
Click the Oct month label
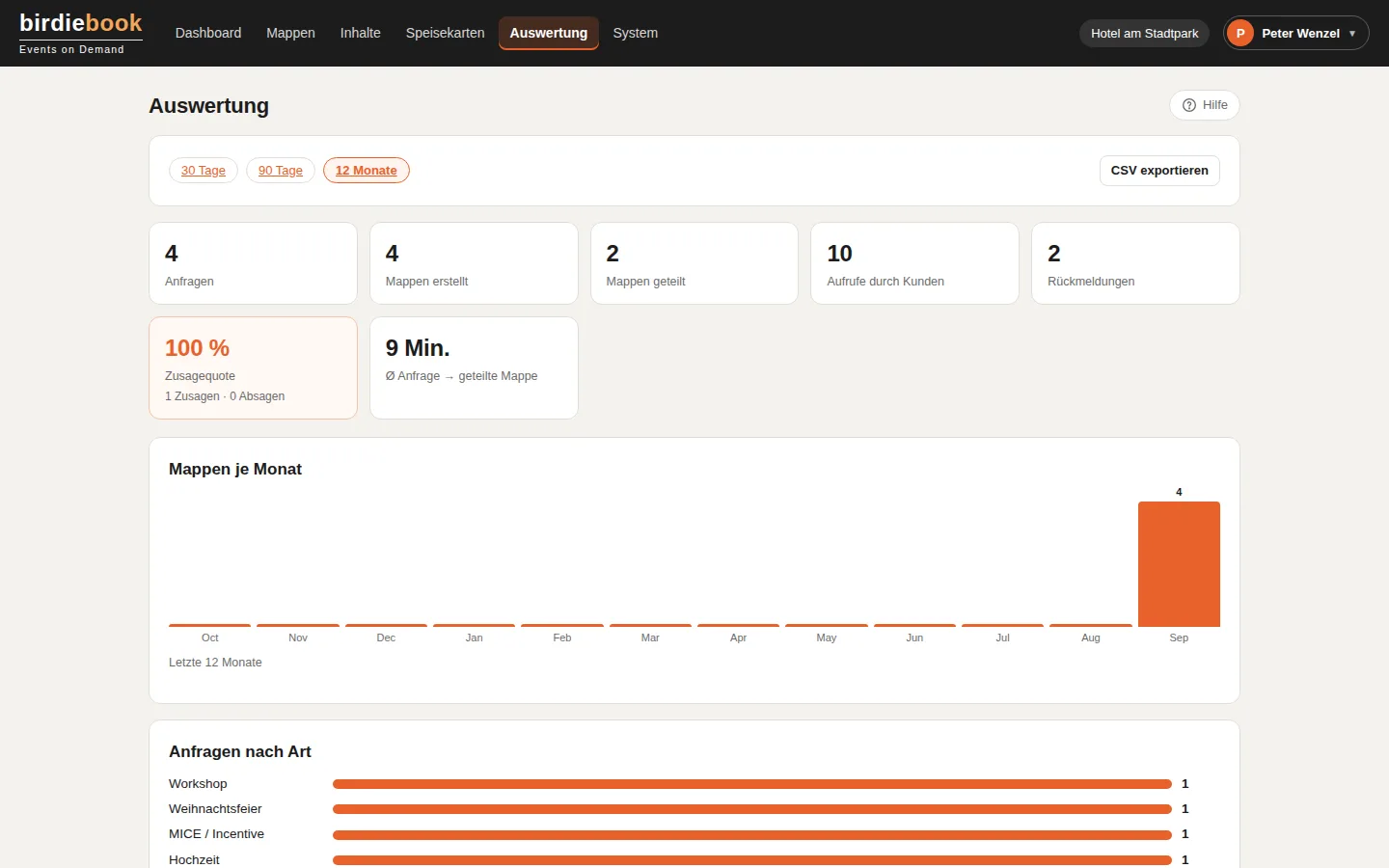click(210, 637)
